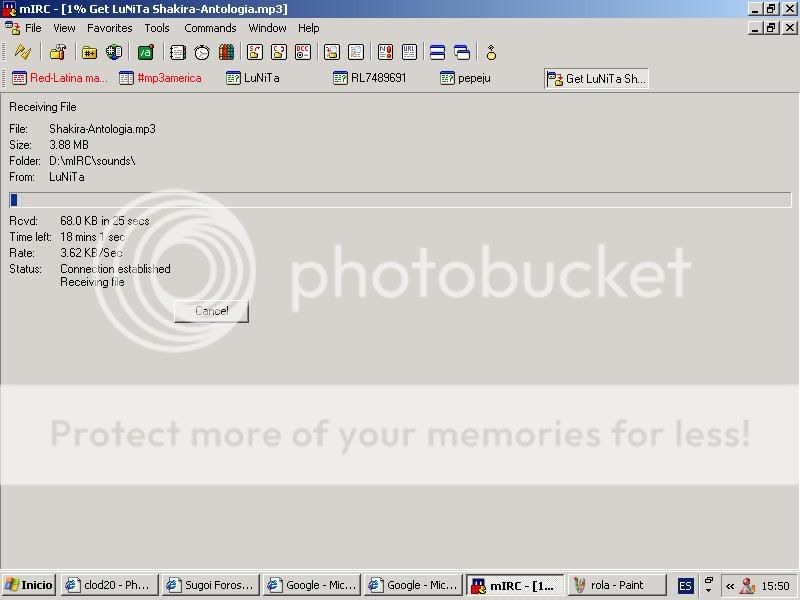The height and width of the screenshot is (600, 800).
Task: Switch to clod20 taskbar window
Action: pos(109,585)
